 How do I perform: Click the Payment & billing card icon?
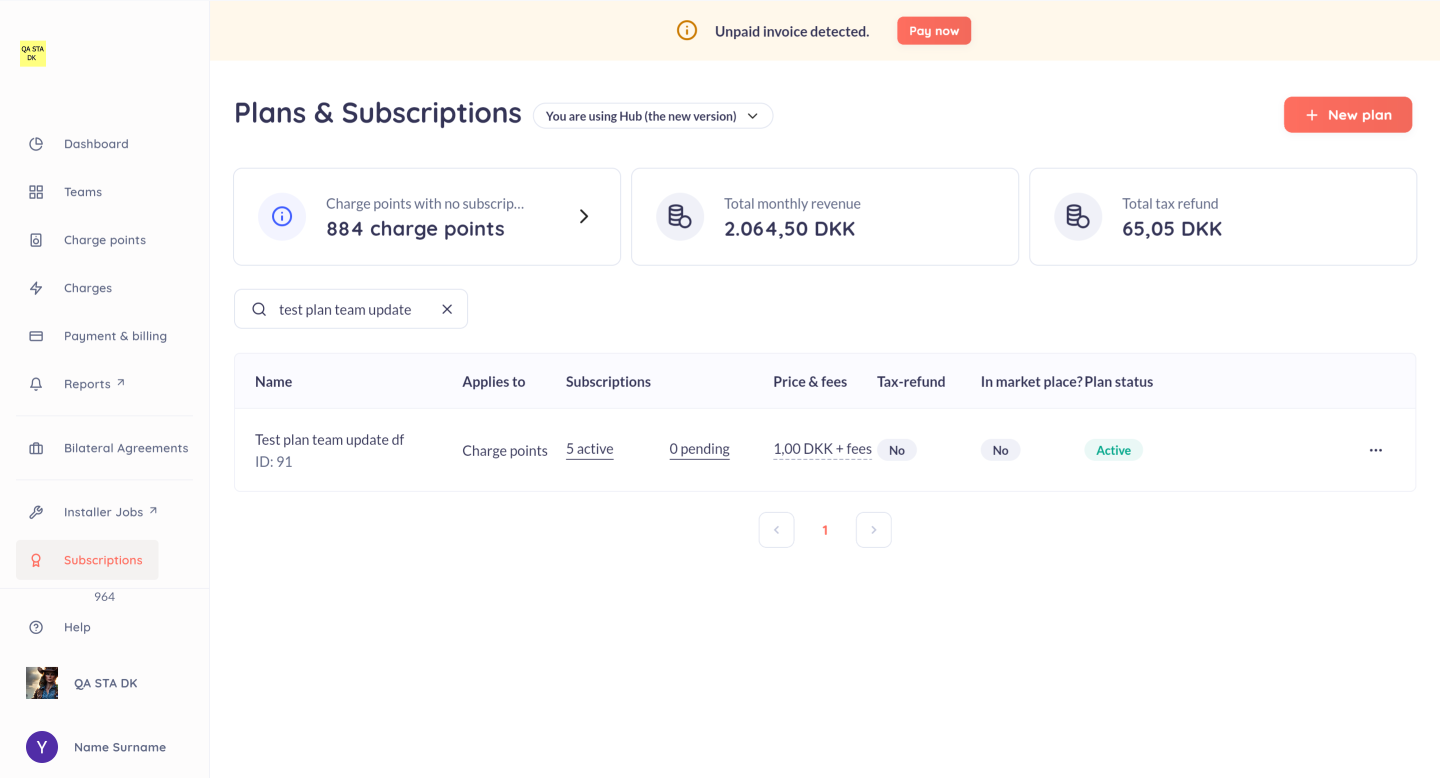36,336
